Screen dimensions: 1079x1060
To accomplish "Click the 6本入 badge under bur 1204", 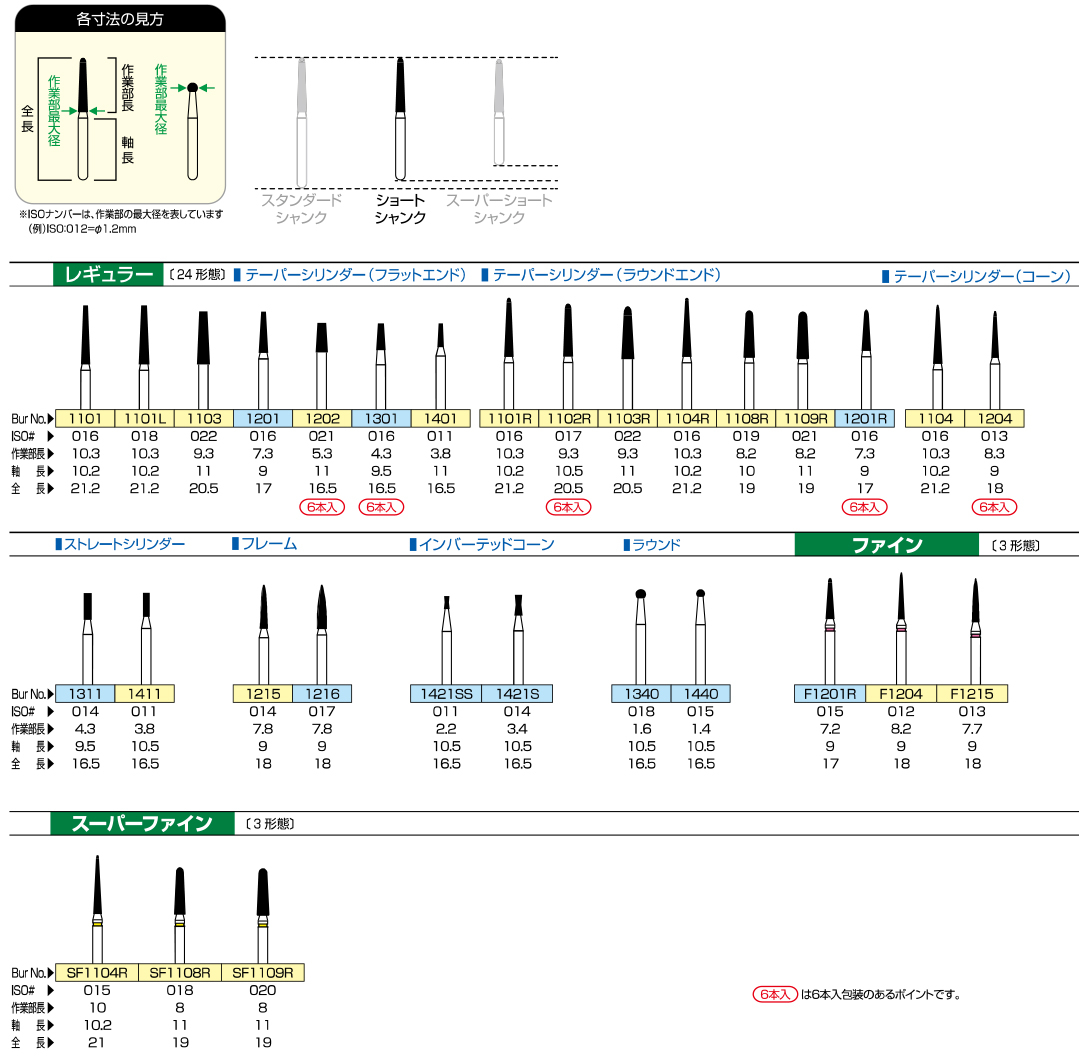I will 994,507.
